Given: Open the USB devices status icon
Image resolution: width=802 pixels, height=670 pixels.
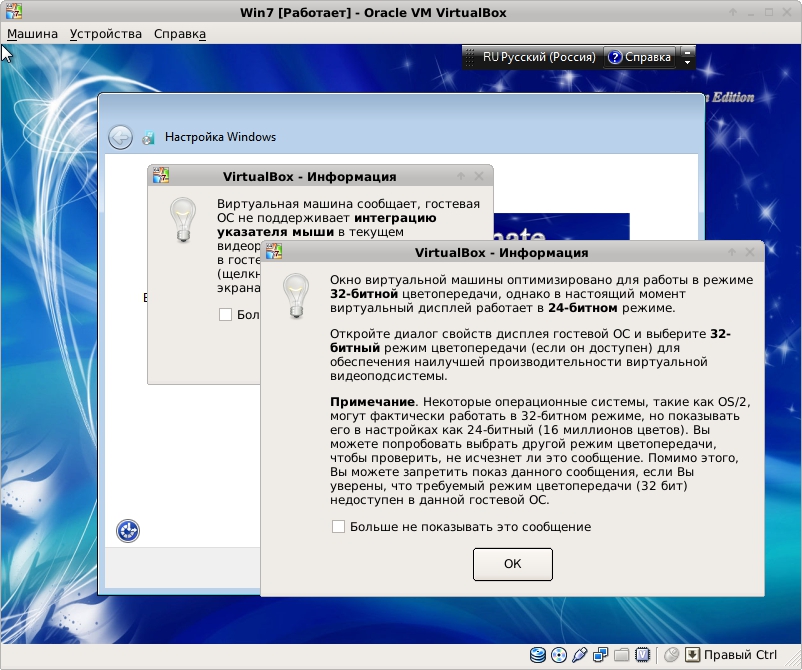Looking at the screenshot, I should (580, 655).
